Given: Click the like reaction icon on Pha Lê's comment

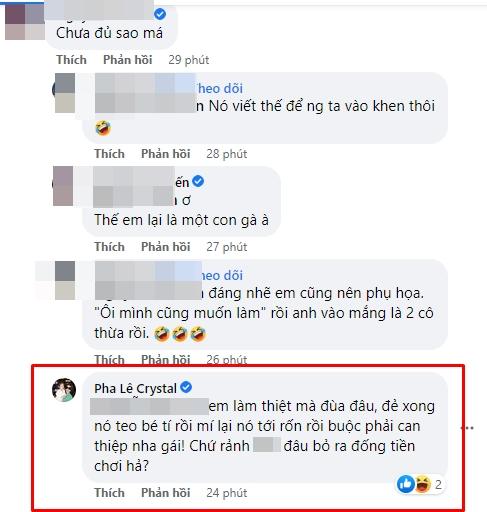Looking at the screenshot, I should coord(405,484).
